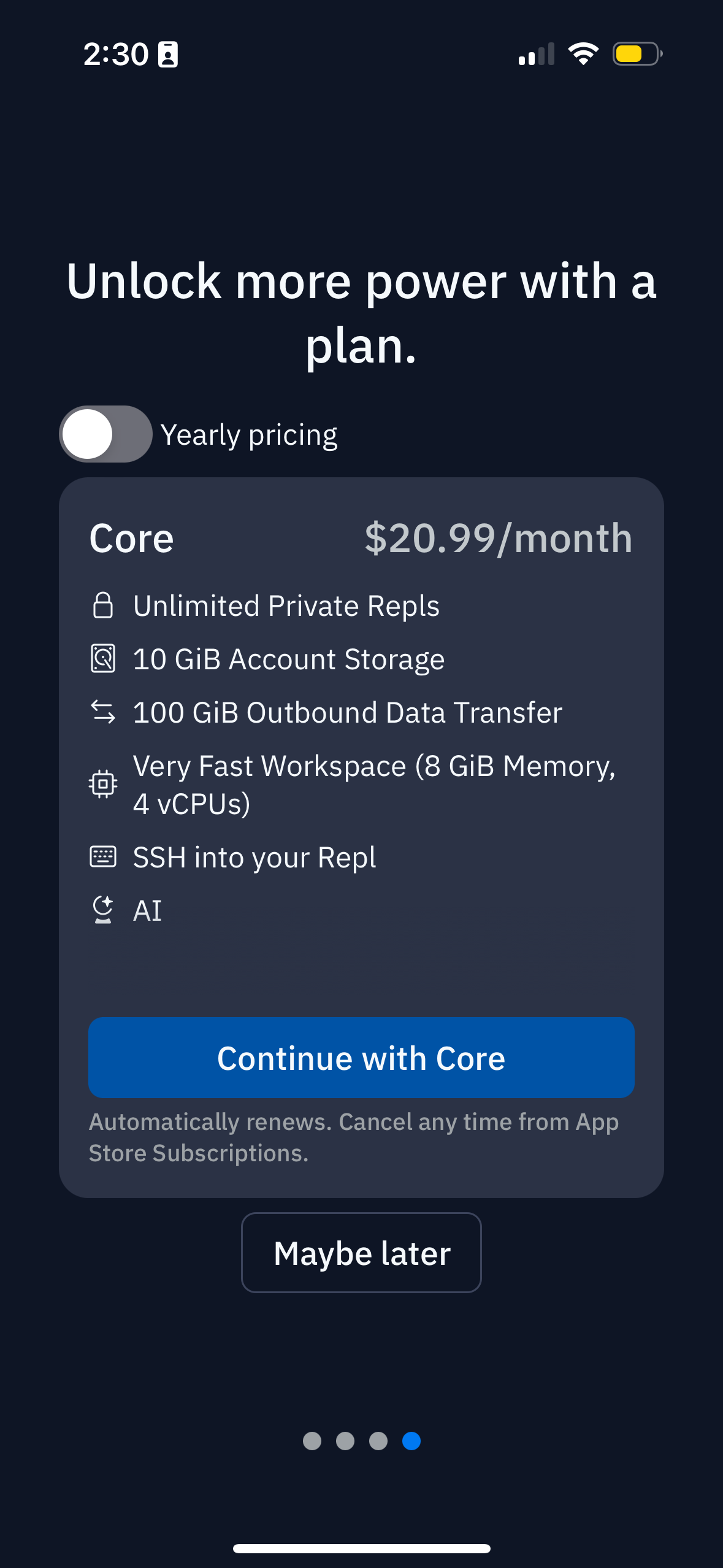Dismiss with the Maybe later button
The width and height of the screenshot is (723, 1568).
(361, 1253)
